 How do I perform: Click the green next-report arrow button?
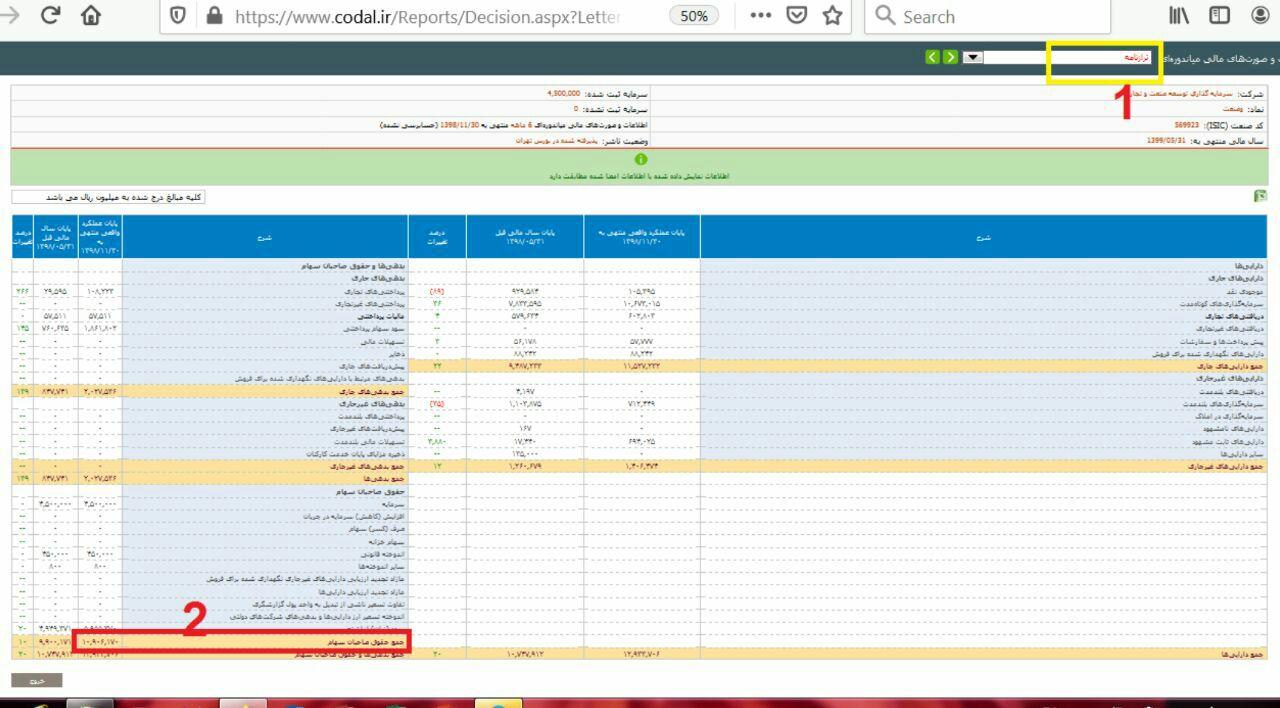(x=950, y=57)
